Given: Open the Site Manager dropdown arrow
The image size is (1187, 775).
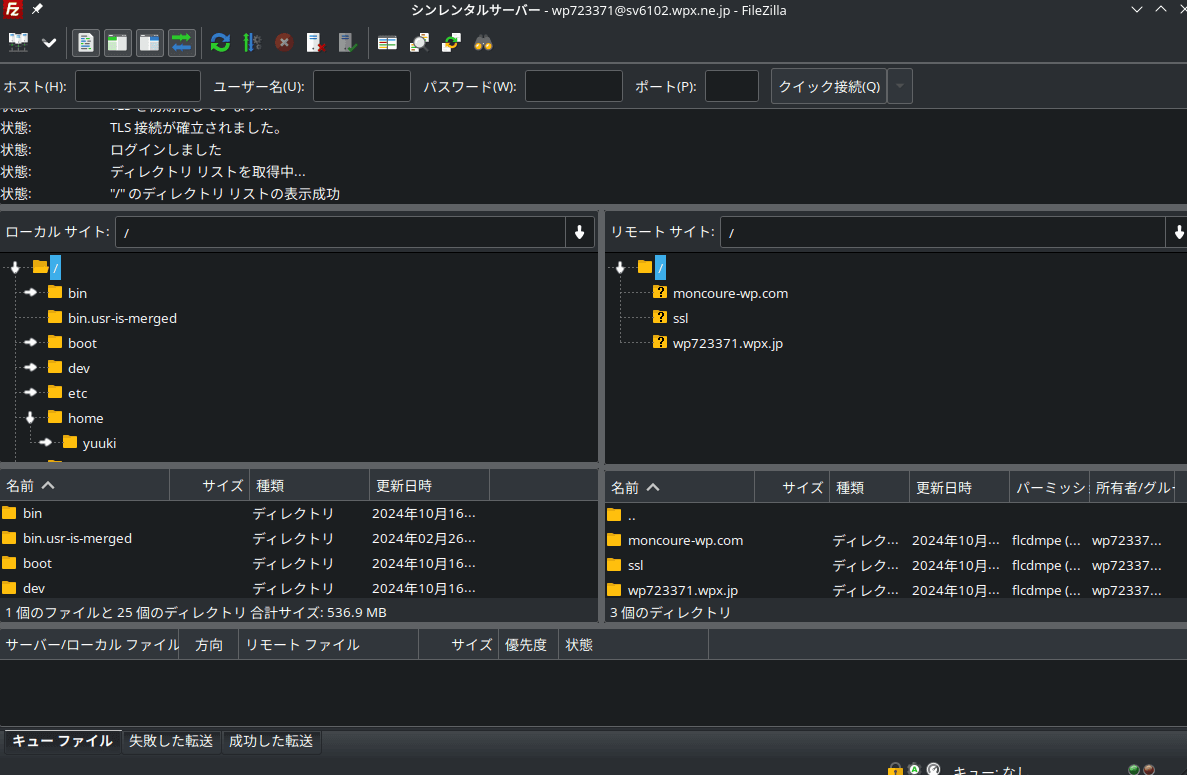Looking at the screenshot, I should point(49,42).
